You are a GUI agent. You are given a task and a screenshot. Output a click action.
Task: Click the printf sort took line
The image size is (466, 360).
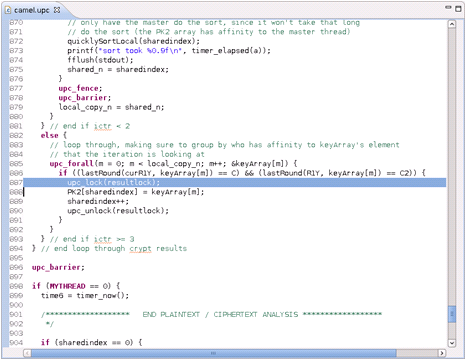point(169,51)
